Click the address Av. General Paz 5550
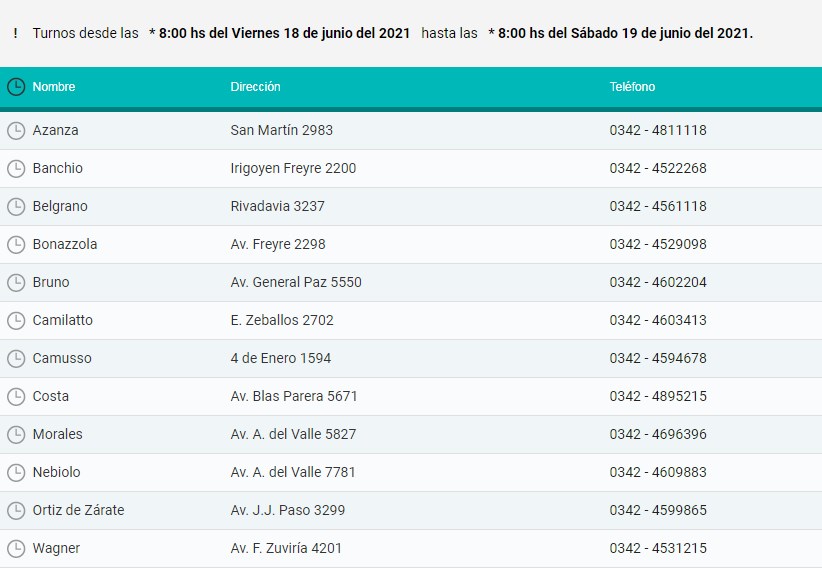The height and width of the screenshot is (586, 822). 295,282
